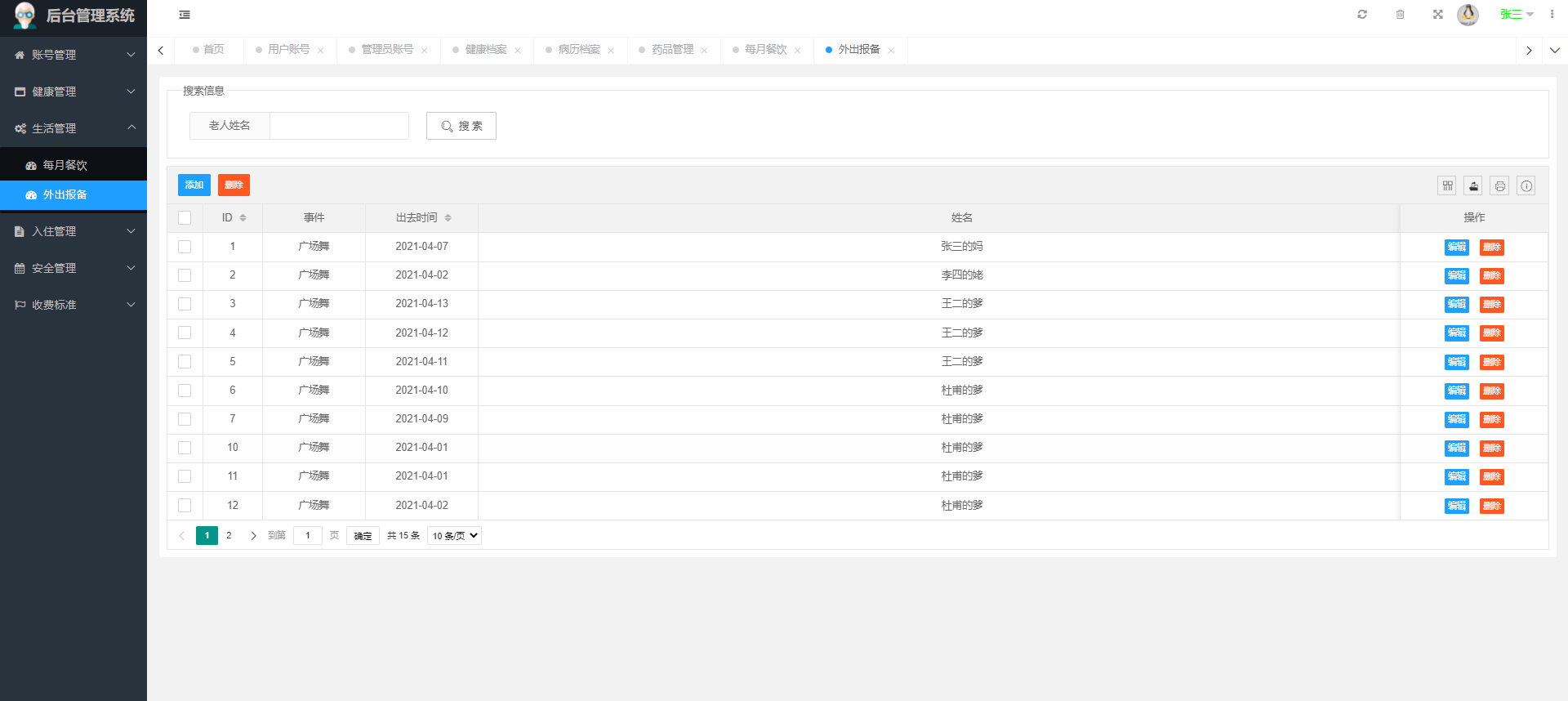Expand the 健康管理 sidebar menu

pyautogui.click(x=73, y=92)
